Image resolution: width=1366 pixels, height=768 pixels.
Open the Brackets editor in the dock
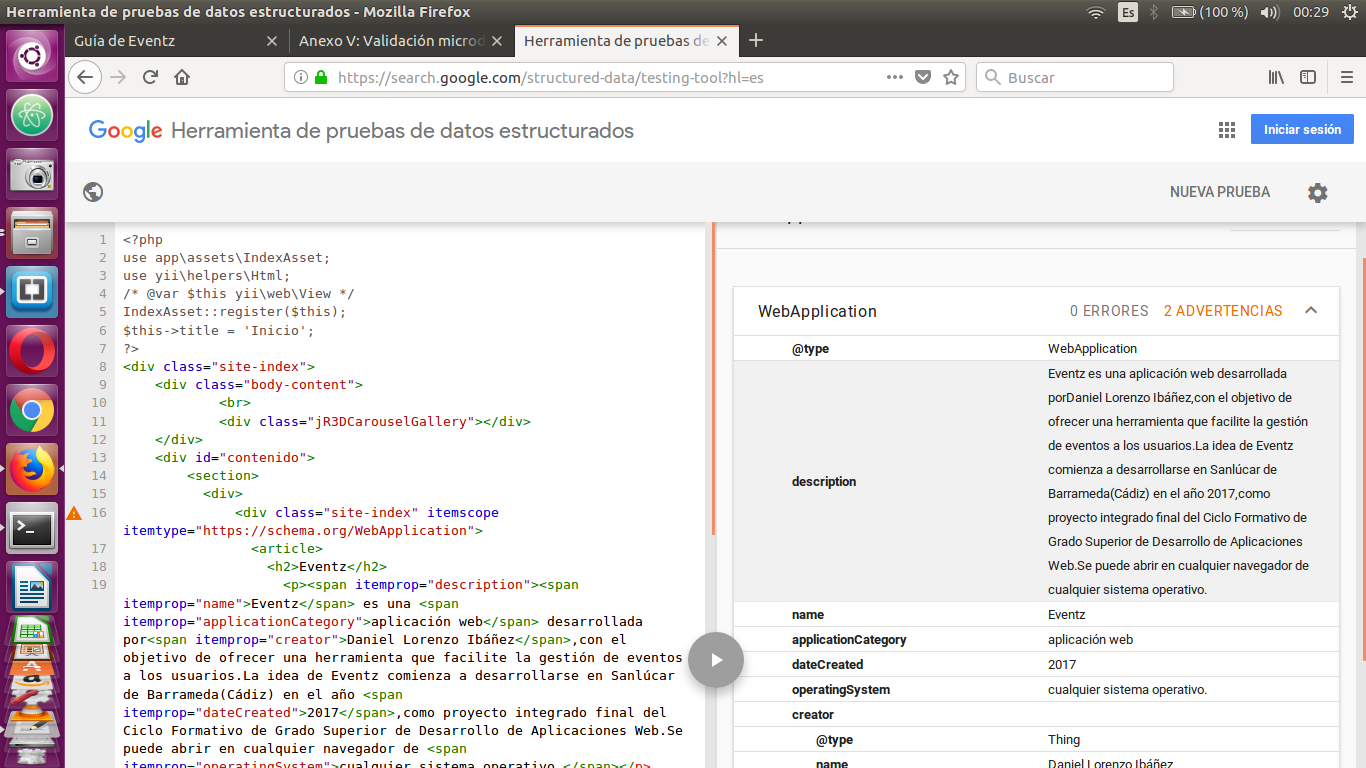[32, 291]
